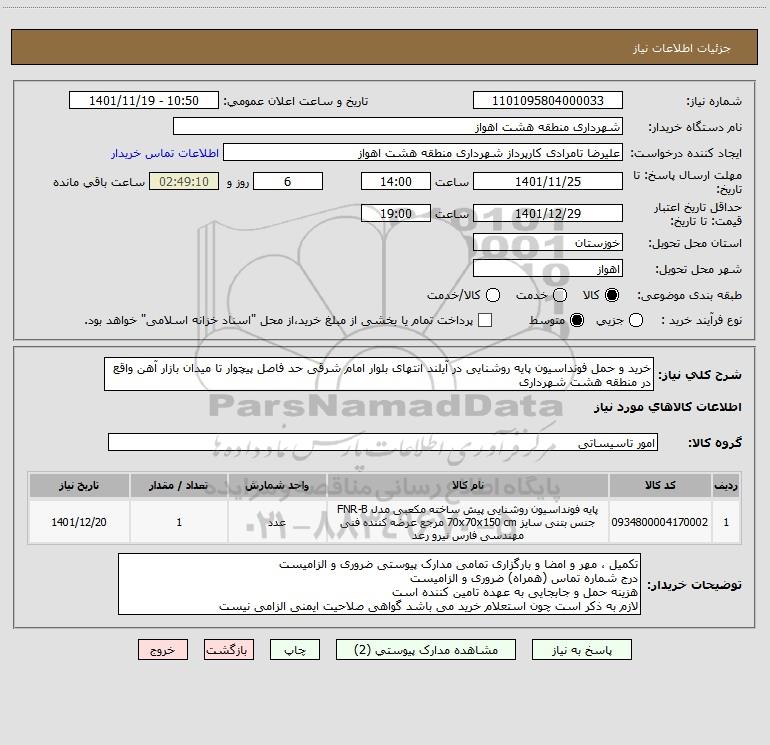Click the need date cell 1401/12/20

click(x=79, y=522)
